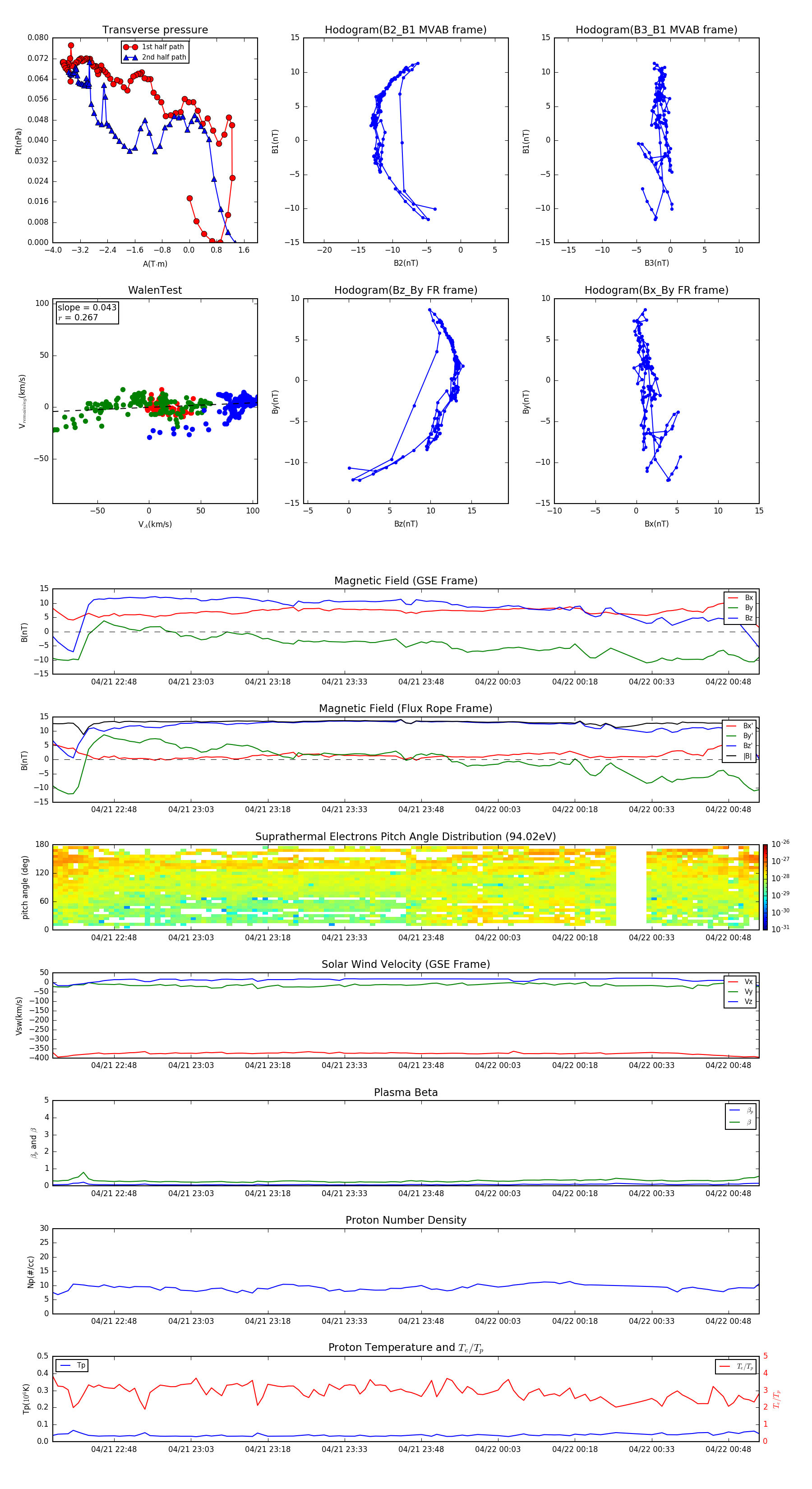Select the '1st half path' legend entry
The width and height of the screenshot is (812, 1489).
click(154, 47)
